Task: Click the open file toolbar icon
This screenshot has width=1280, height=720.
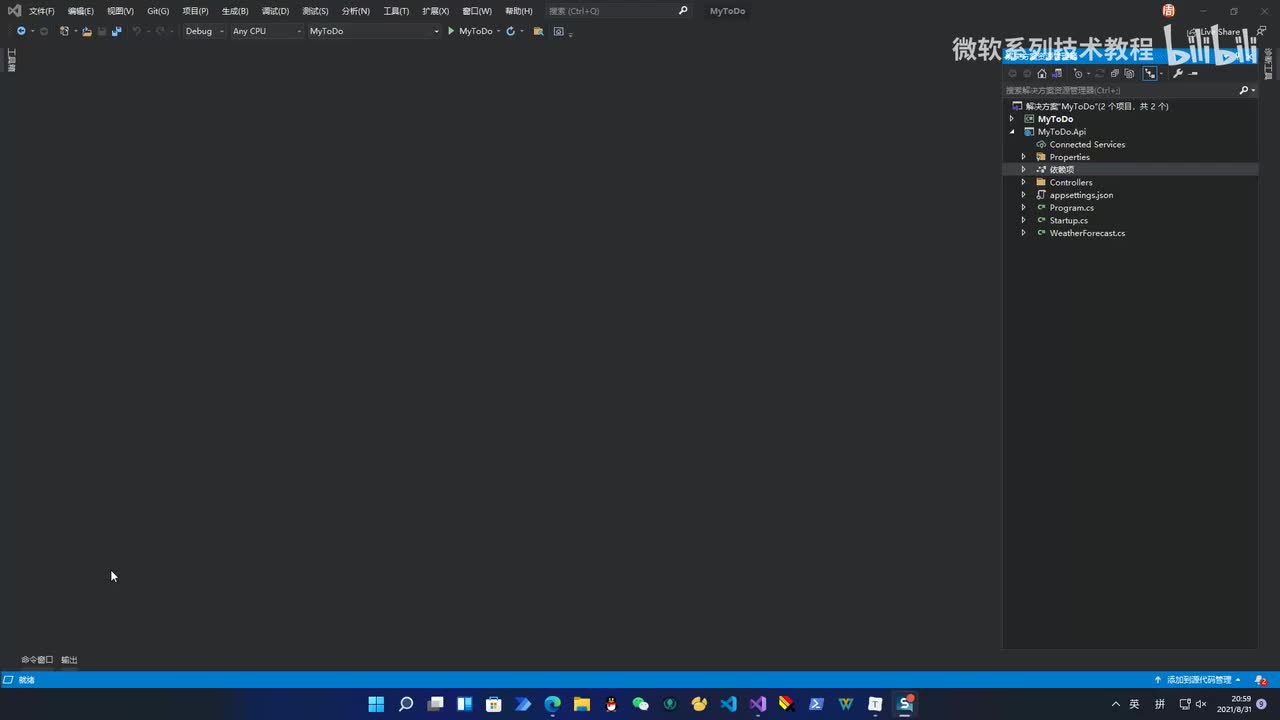Action: 87,31
